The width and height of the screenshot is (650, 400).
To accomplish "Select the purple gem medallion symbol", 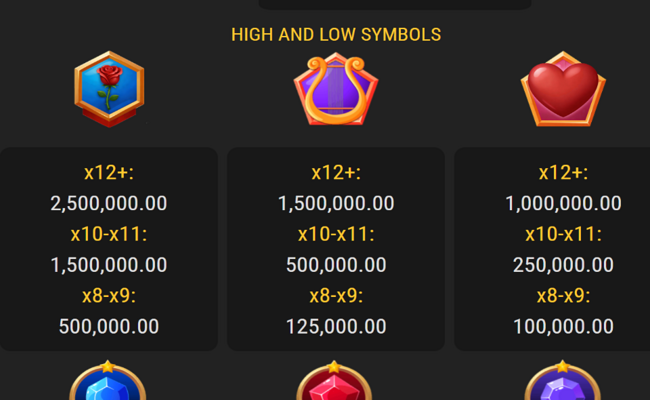I will click(562, 381).
